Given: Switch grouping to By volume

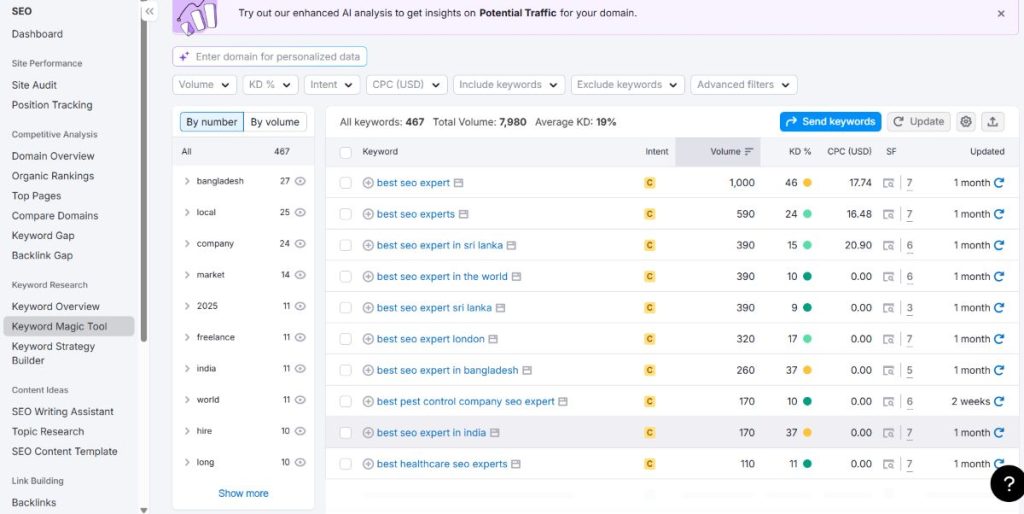Looking at the screenshot, I should click(275, 122).
